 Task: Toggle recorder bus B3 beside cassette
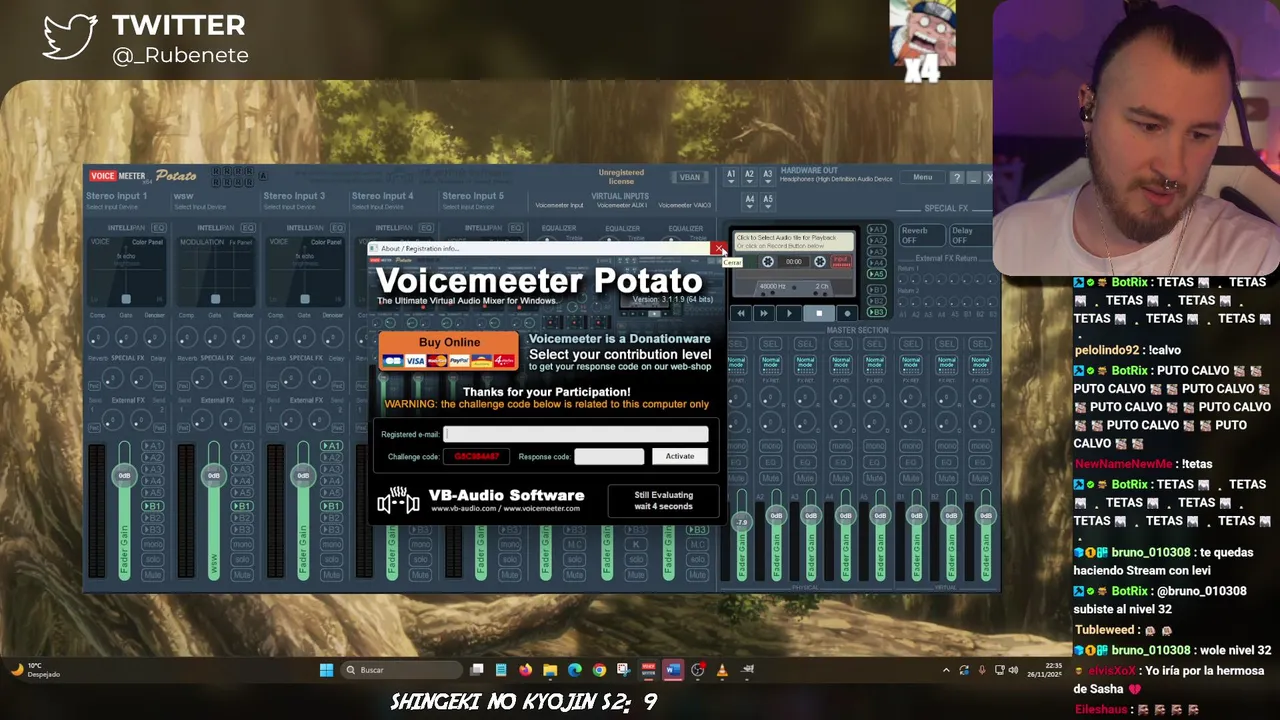876,313
